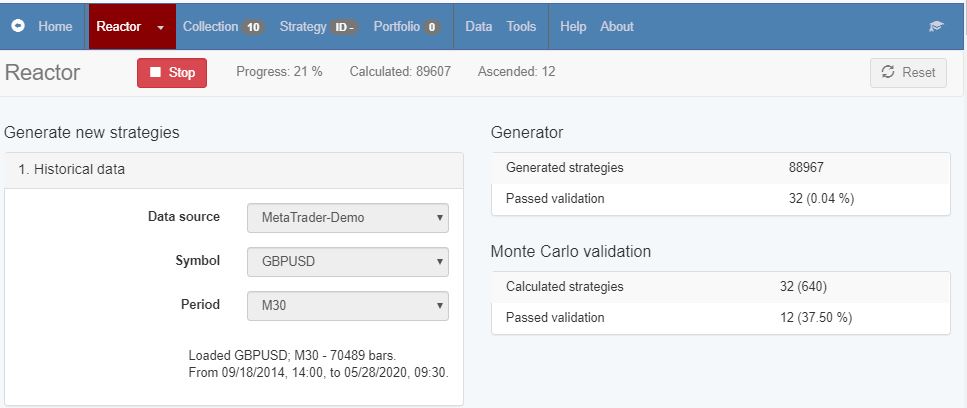Click the Progress 21 % indicator
Screen dimensions: 967x408
[x=279, y=72]
